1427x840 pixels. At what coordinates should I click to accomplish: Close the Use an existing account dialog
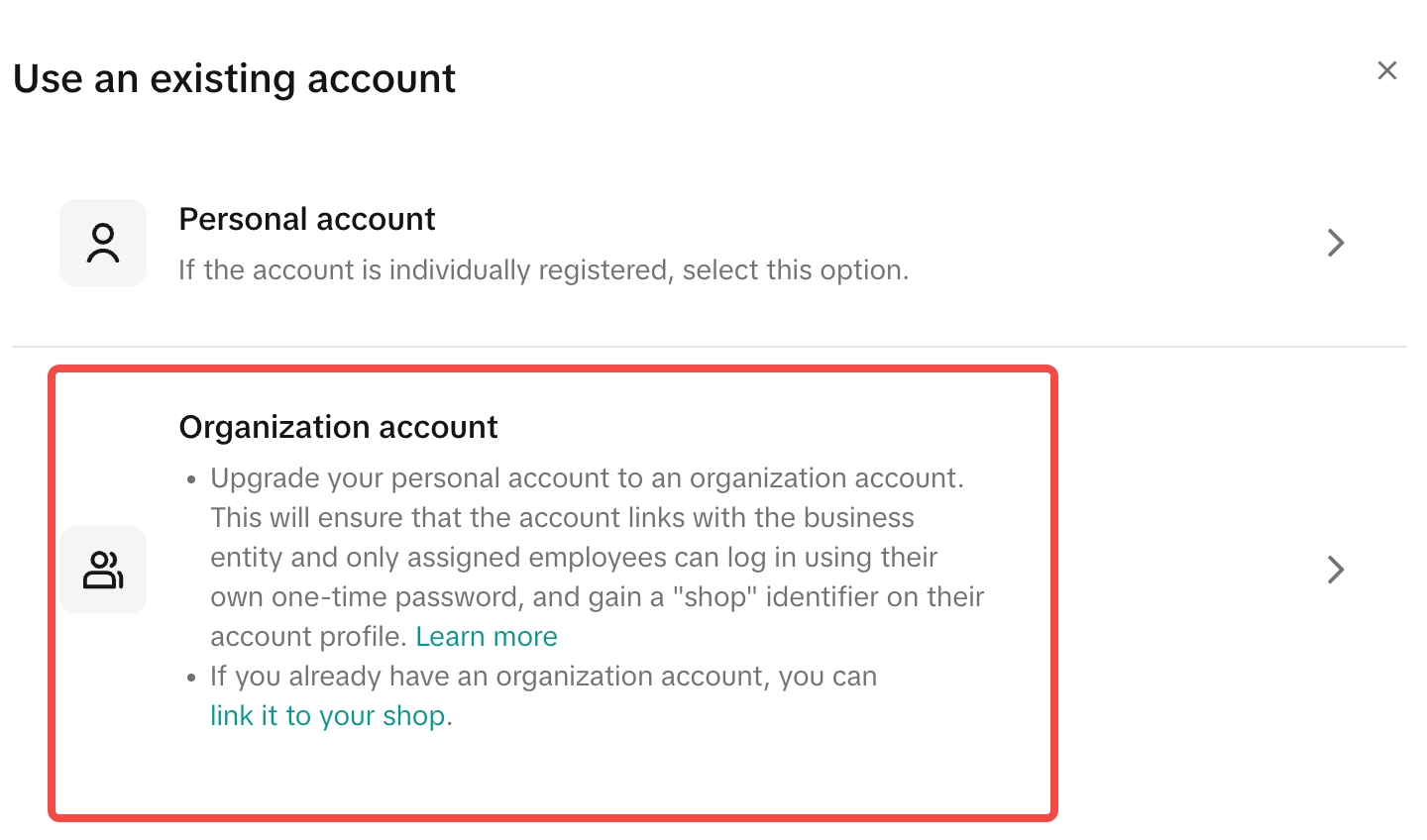(x=1386, y=70)
